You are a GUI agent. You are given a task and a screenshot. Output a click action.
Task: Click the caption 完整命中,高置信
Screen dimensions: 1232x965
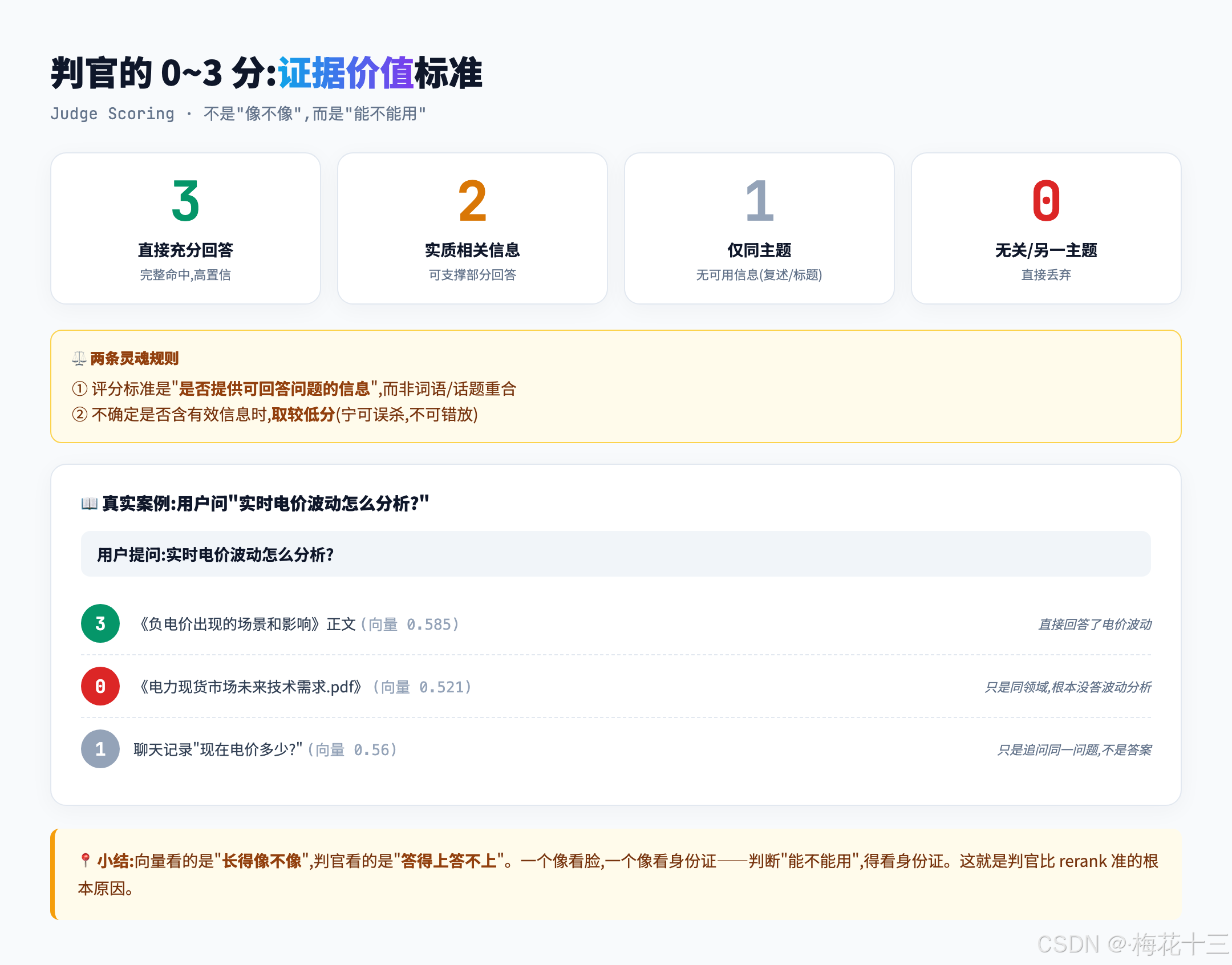tap(185, 275)
